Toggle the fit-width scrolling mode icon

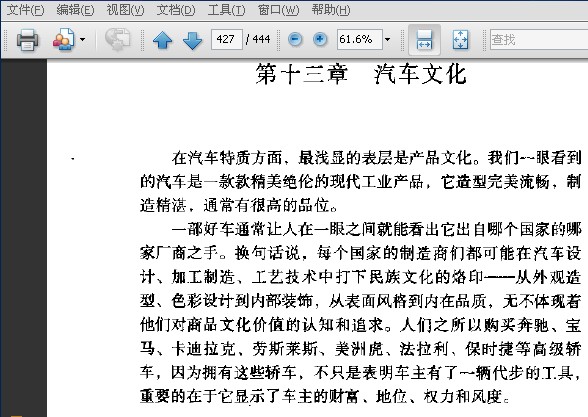pos(424,39)
